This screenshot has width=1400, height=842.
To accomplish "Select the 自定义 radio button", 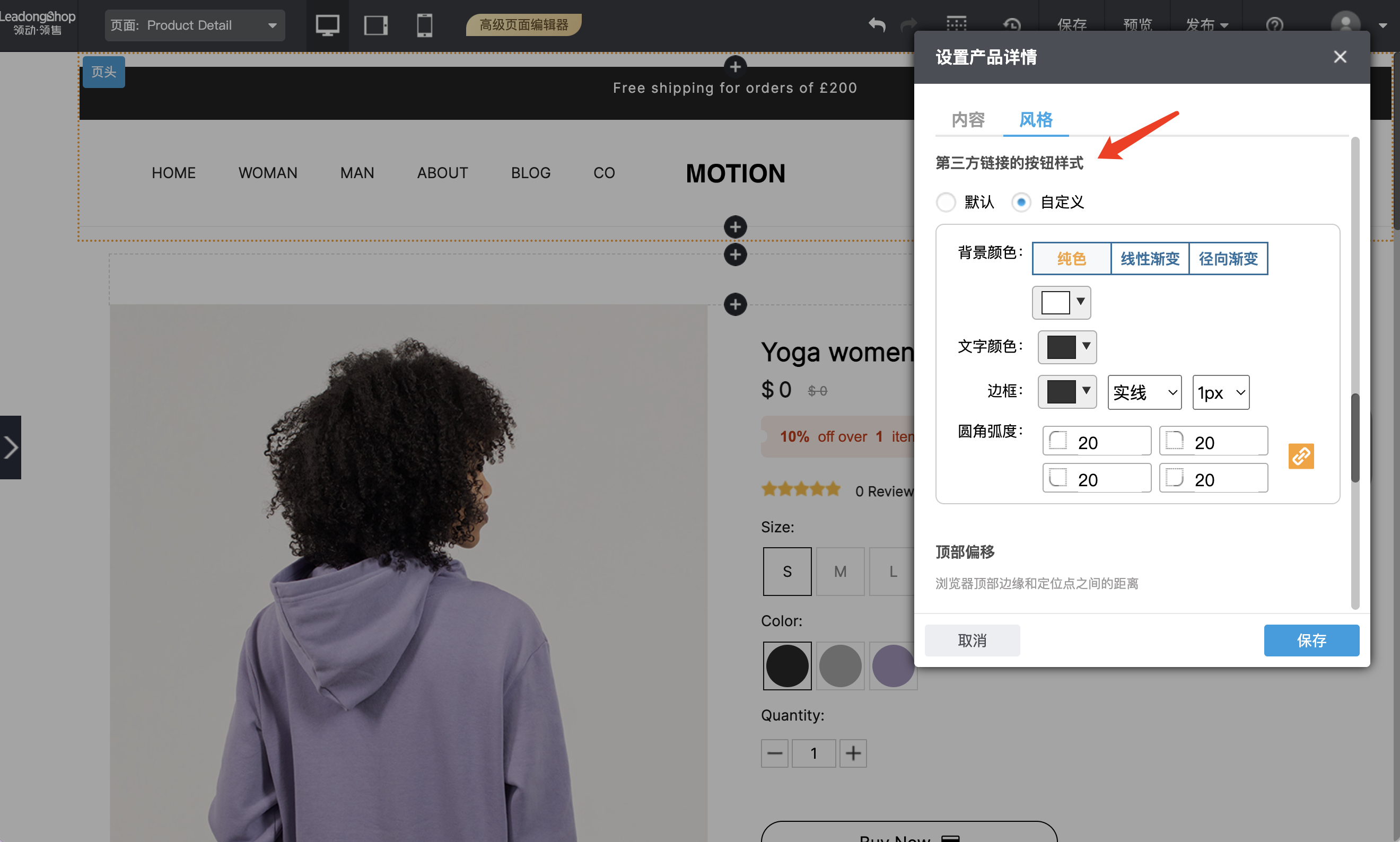I will (x=1021, y=202).
